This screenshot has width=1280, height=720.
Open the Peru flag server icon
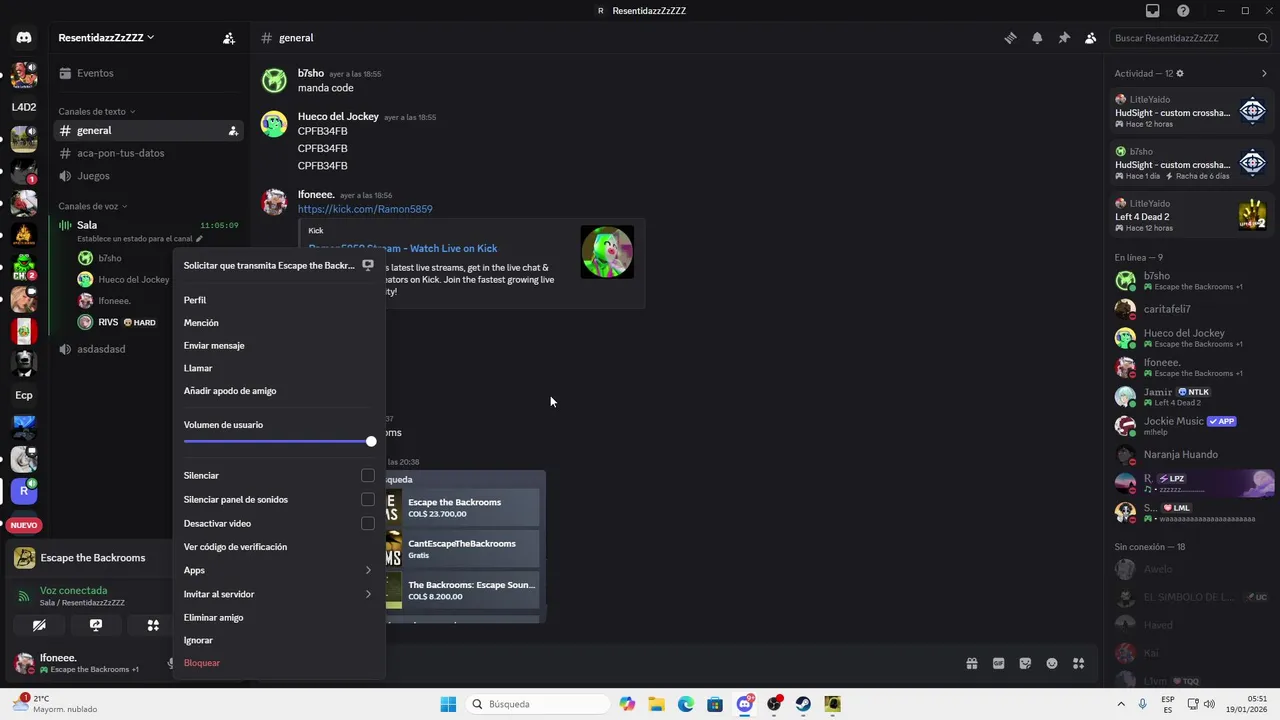[x=24, y=331]
